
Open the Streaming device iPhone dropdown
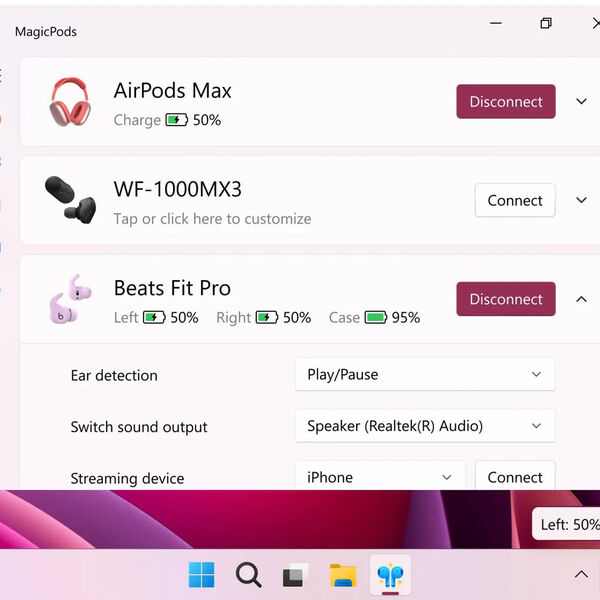pyautogui.click(x=380, y=477)
